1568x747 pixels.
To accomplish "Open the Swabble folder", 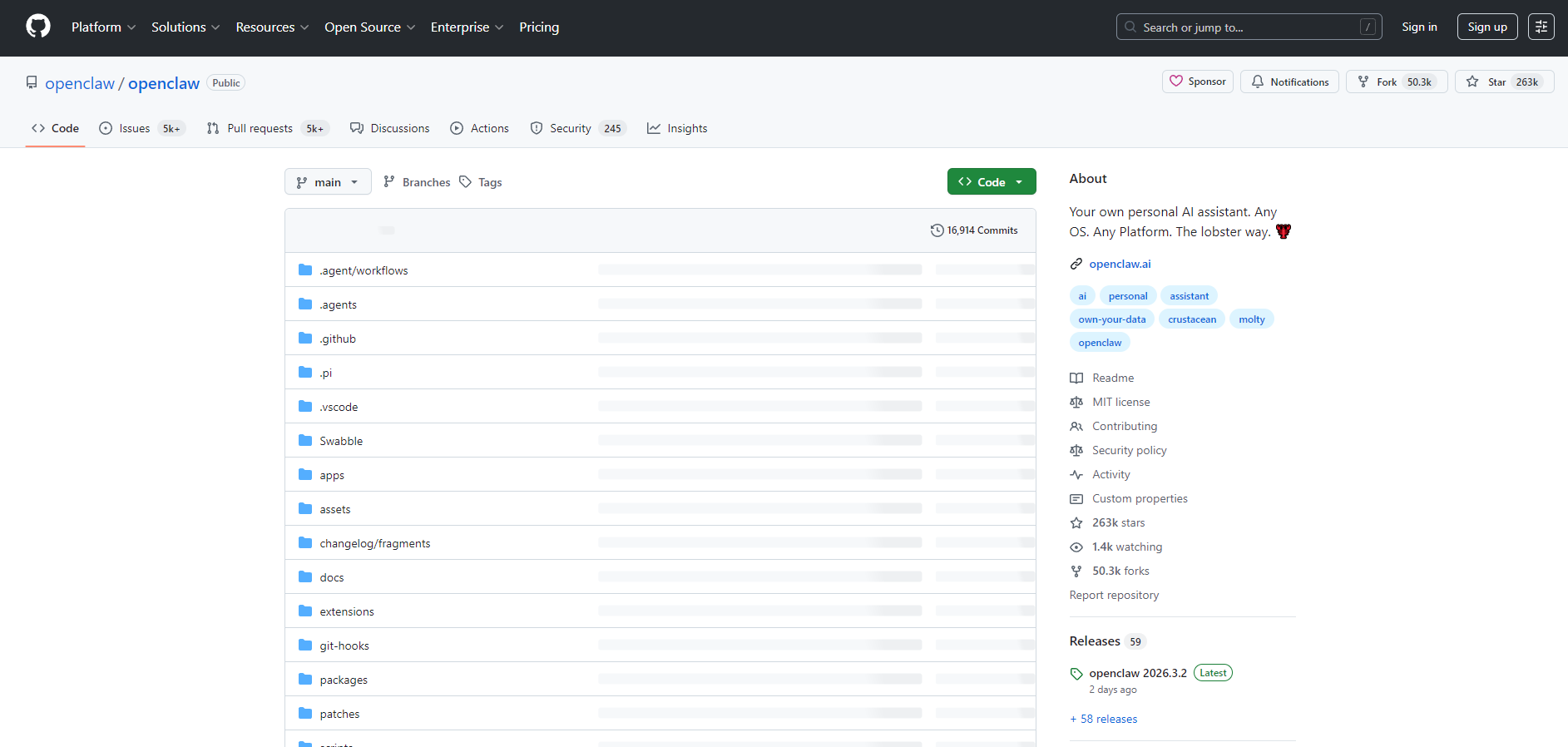I will [x=341, y=441].
